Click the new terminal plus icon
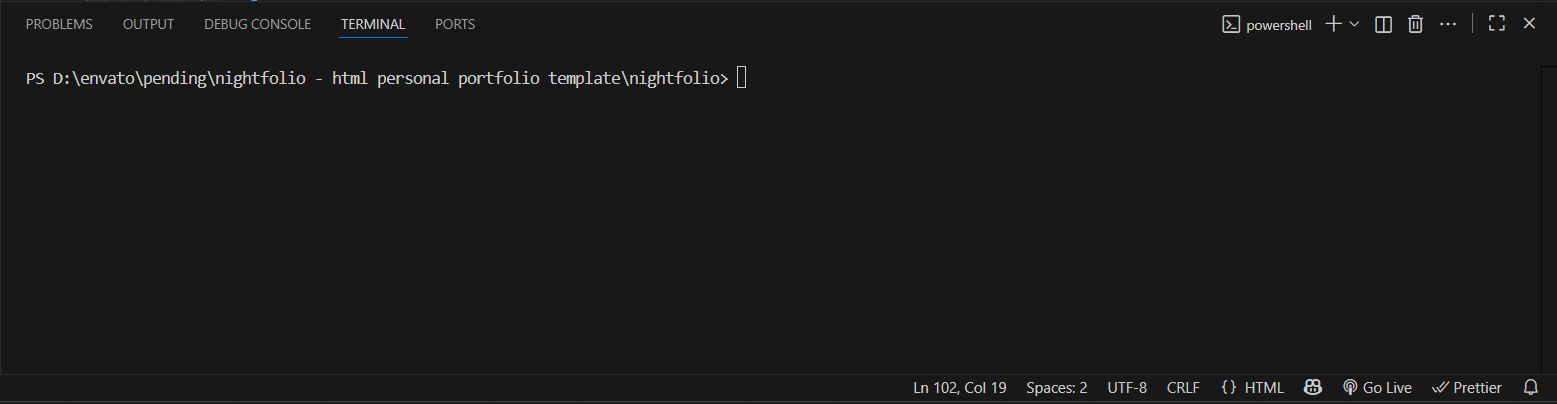Viewport: 1557px width, 404px height. coord(1333,24)
